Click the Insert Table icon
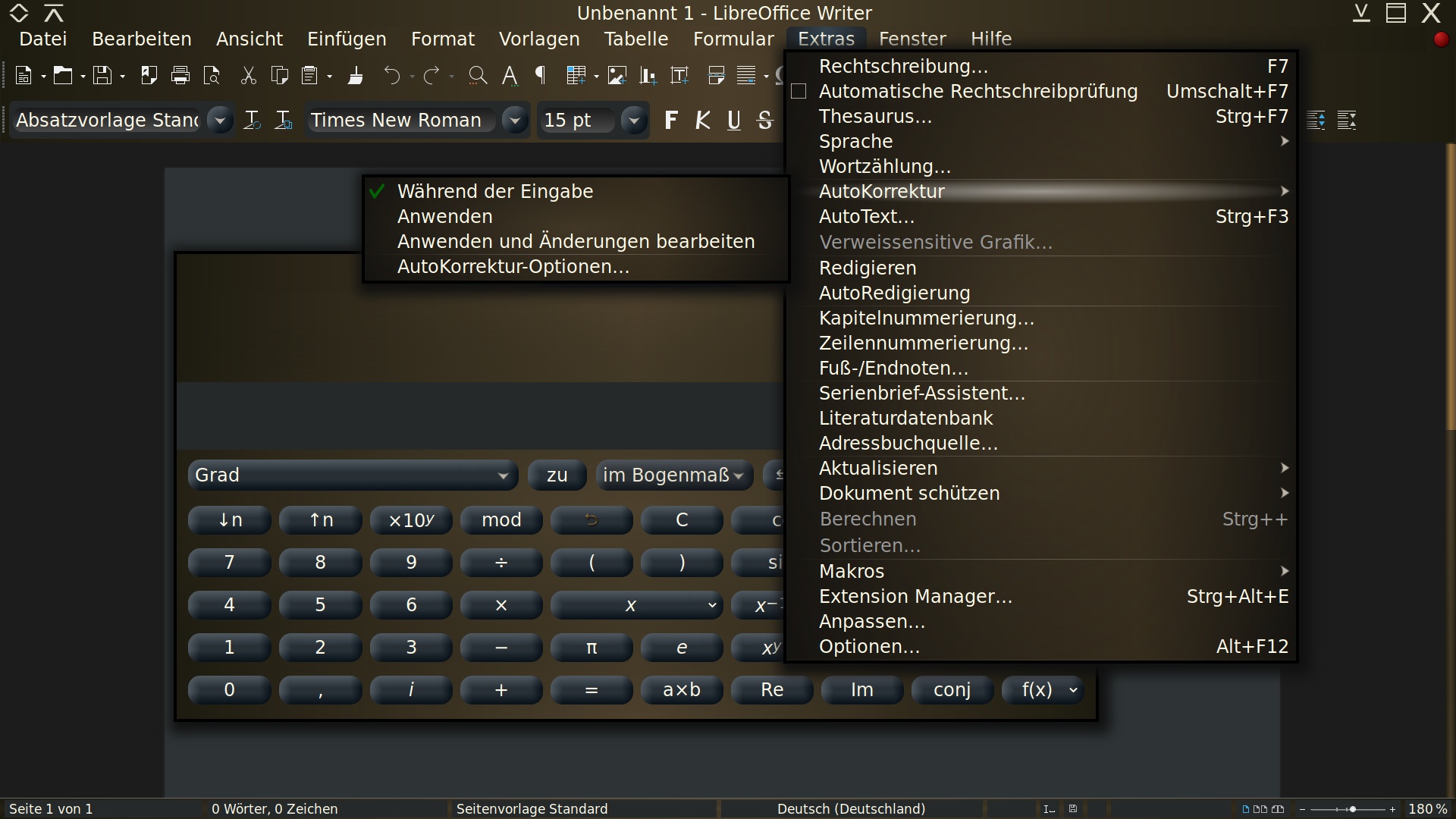Image resolution: width=1456 pixels, height=819 pixels. pyautogui.click(x=577, y=75)
